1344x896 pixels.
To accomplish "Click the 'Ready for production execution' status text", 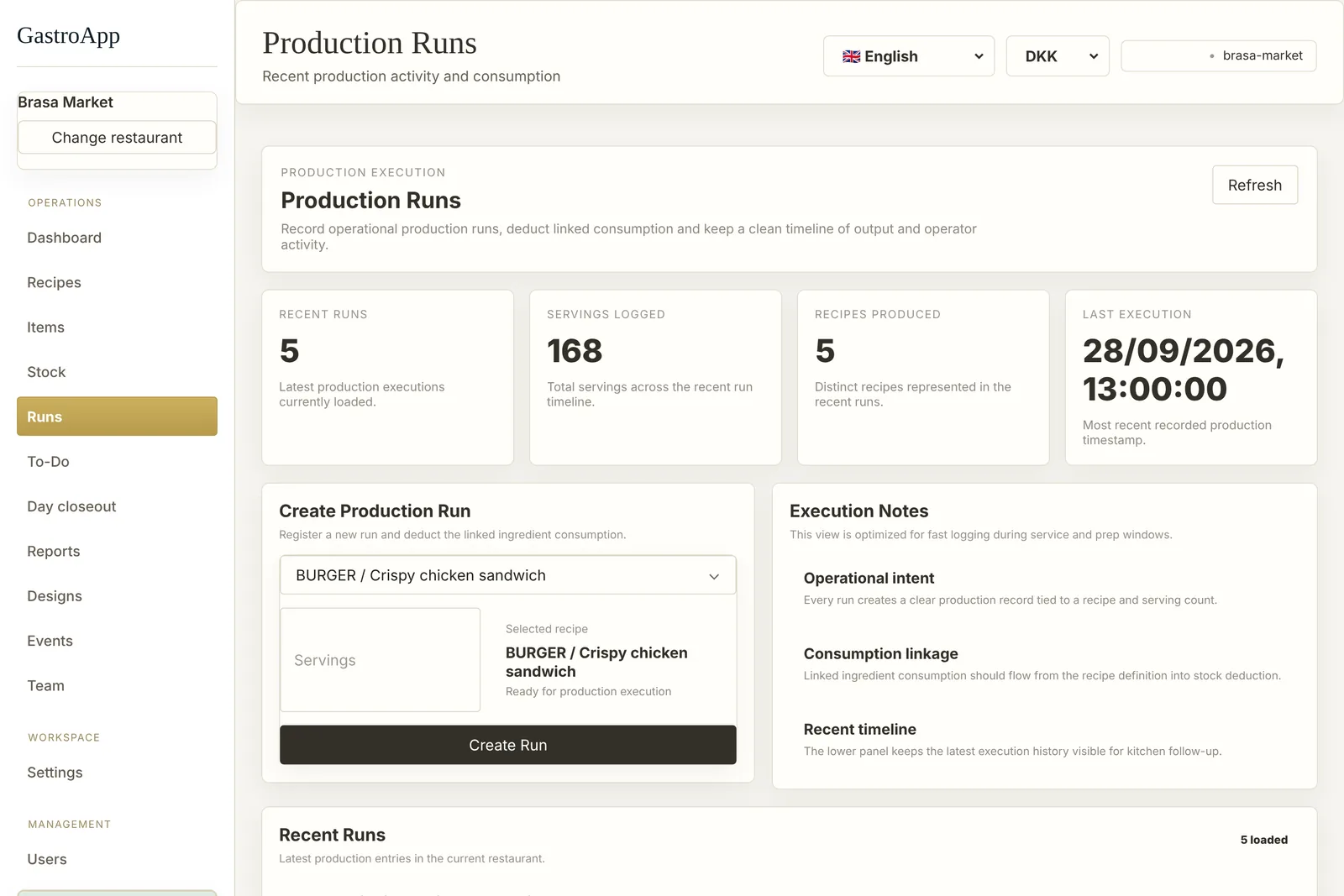I will 588,691.
